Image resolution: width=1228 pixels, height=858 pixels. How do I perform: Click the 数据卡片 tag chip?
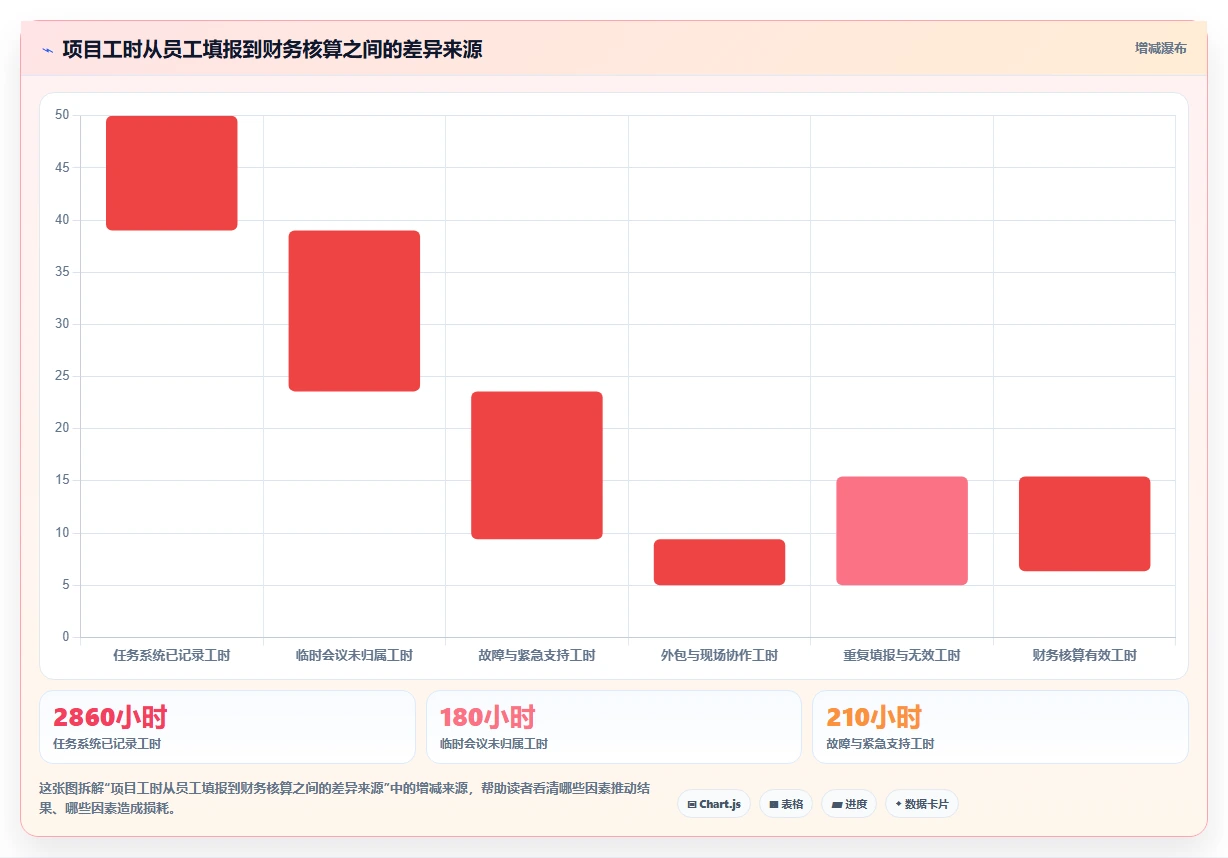[x=922, y=804]
